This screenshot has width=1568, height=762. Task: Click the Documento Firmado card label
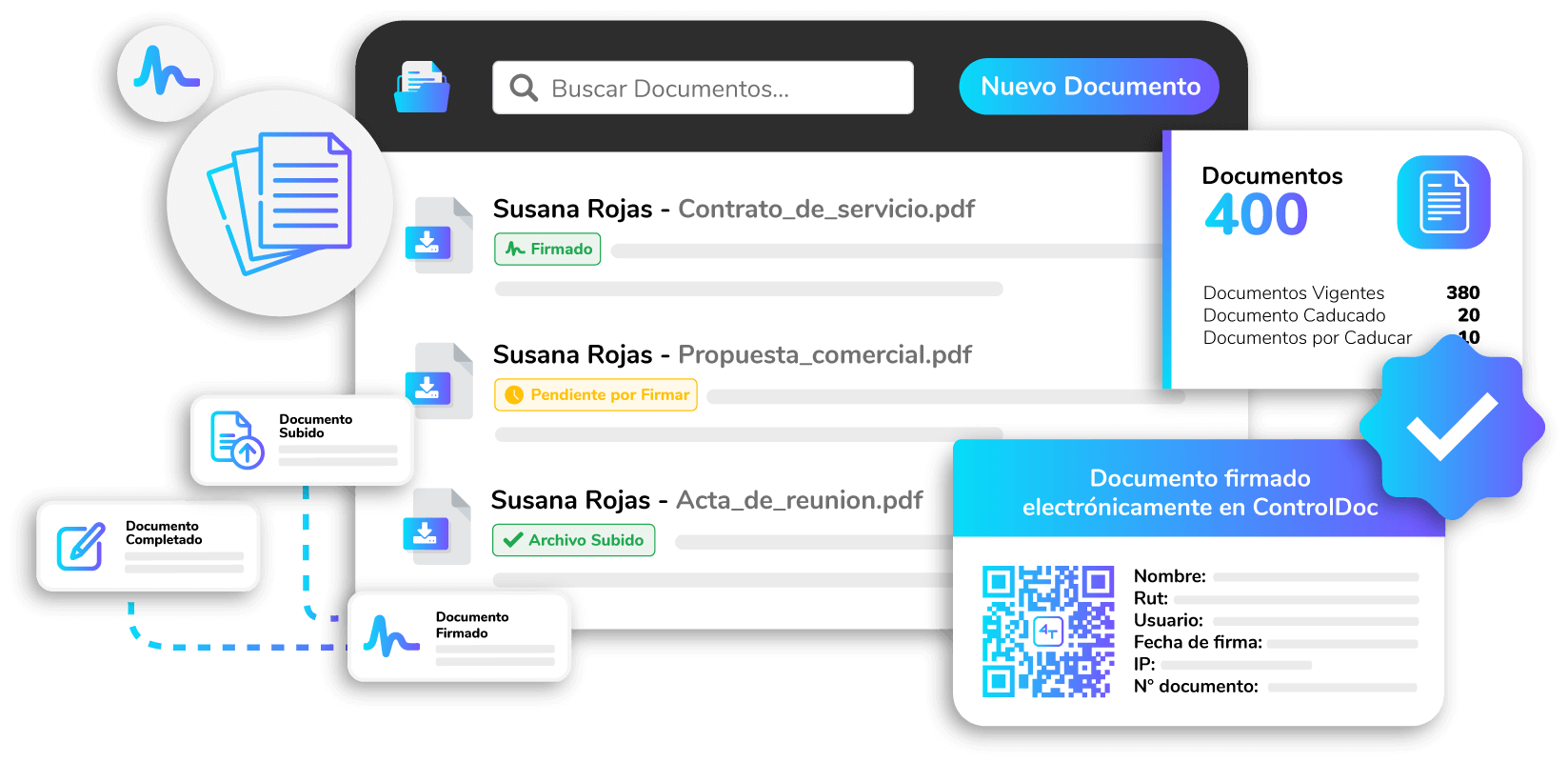point(472,625)
